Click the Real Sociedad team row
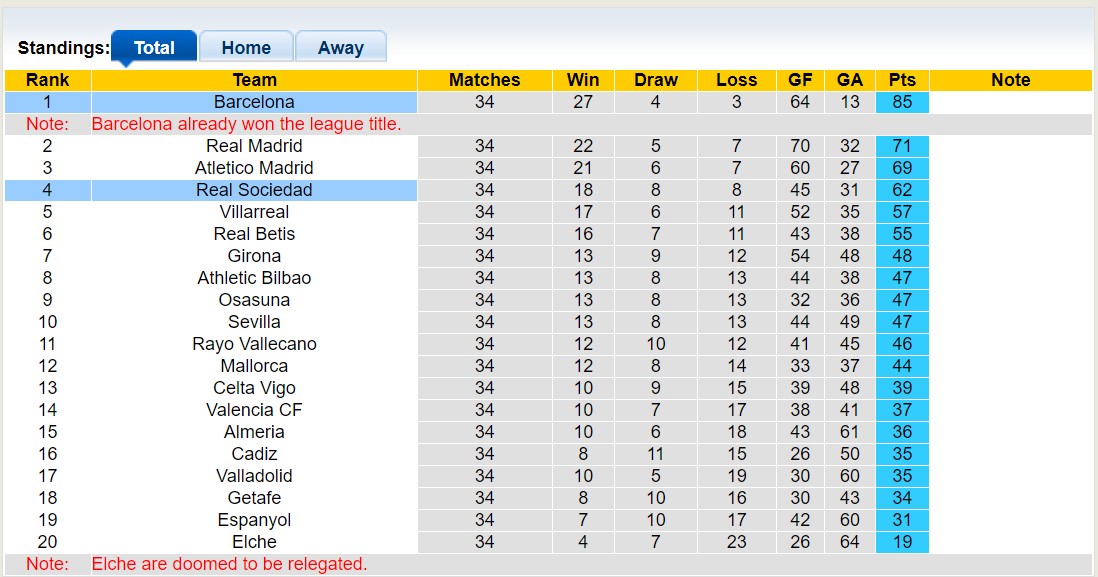The height and width of the screenshot is (577, 1098). [x=254, y=190]
